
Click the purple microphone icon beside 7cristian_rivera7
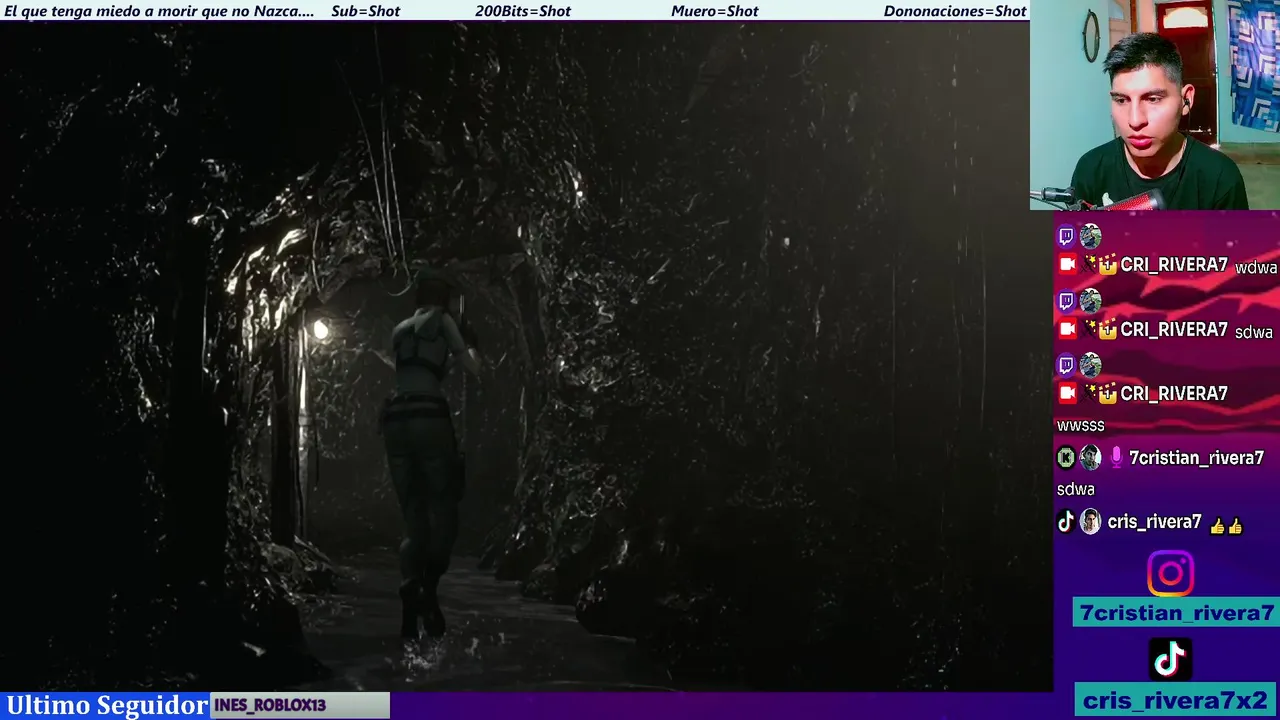click(x=1116, y=458)
